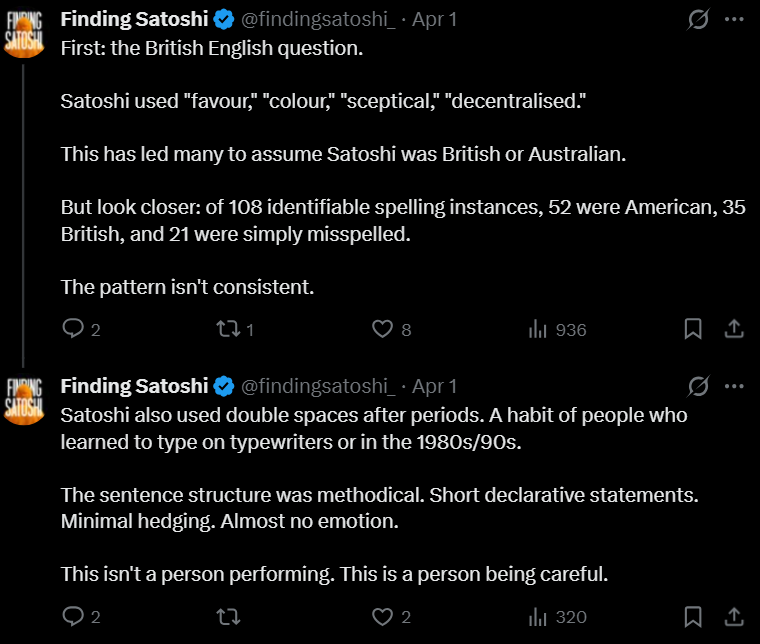Like the British English spelling tweet
The width and height of the screenshot is (760, 644).
click(382, 329)
